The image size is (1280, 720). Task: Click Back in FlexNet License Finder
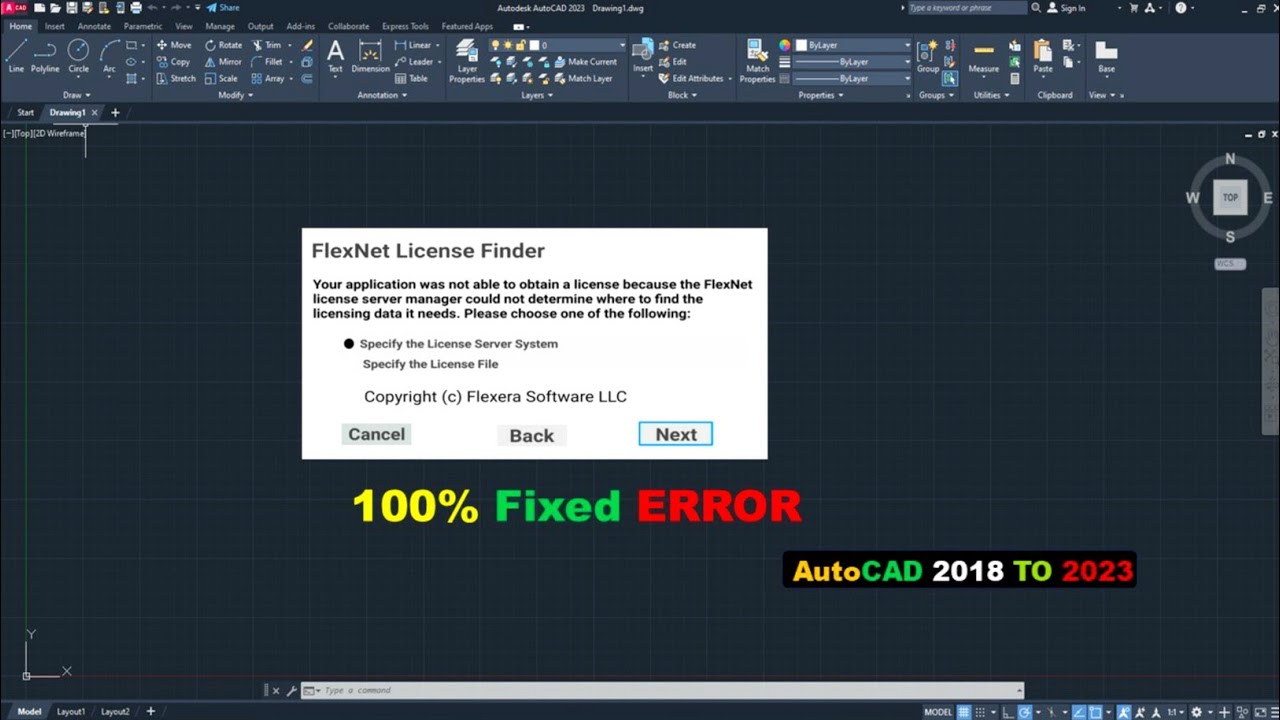tap(531, 435)
